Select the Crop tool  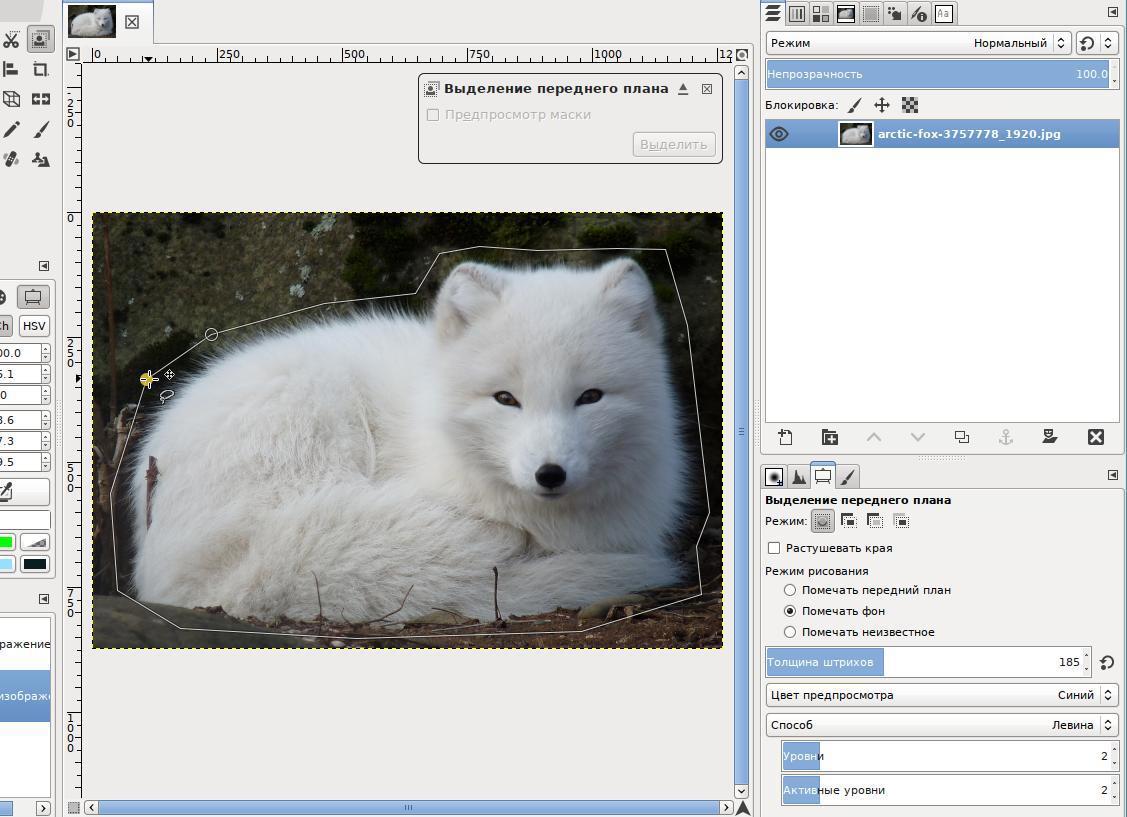tap(41, 70)
